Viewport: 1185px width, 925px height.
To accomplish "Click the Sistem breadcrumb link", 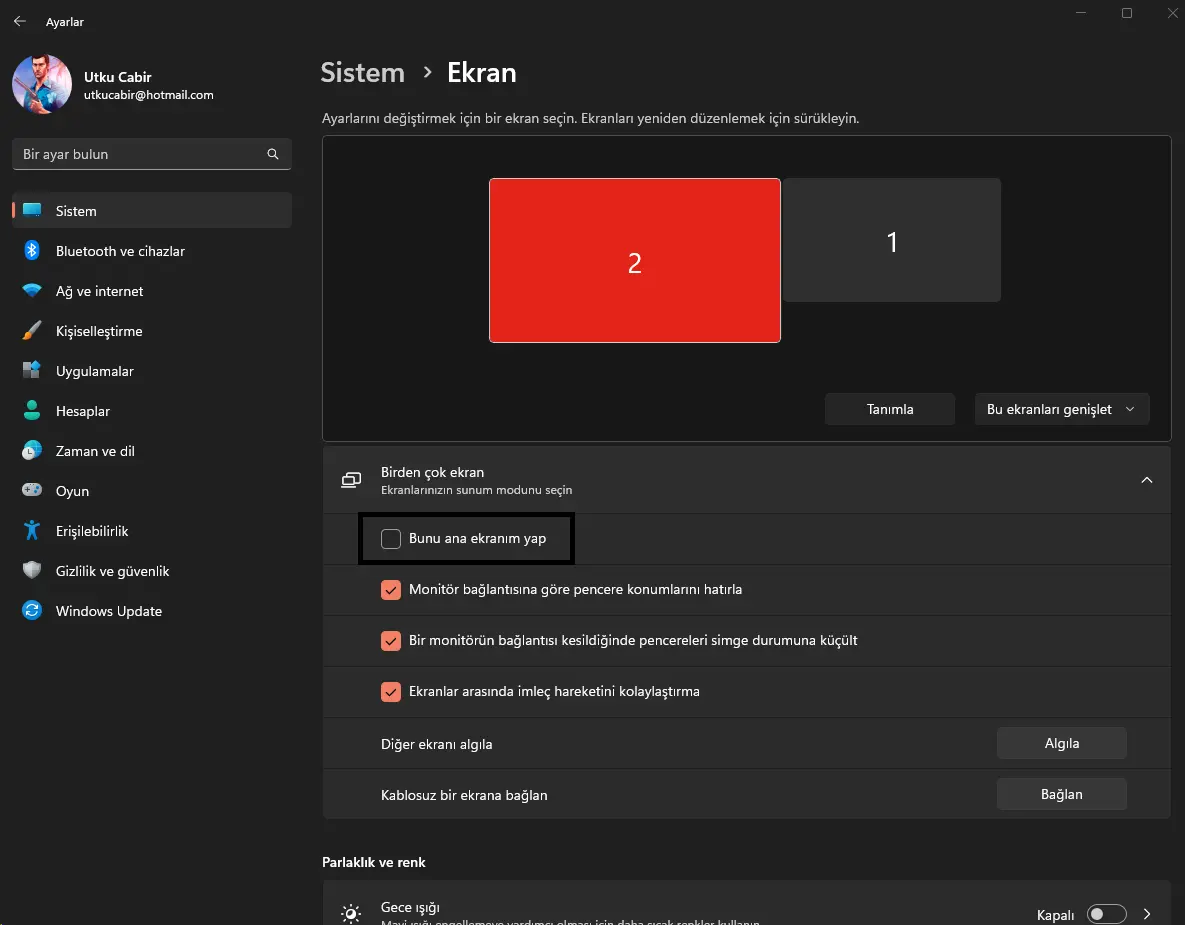I will [x=363, y=73].
